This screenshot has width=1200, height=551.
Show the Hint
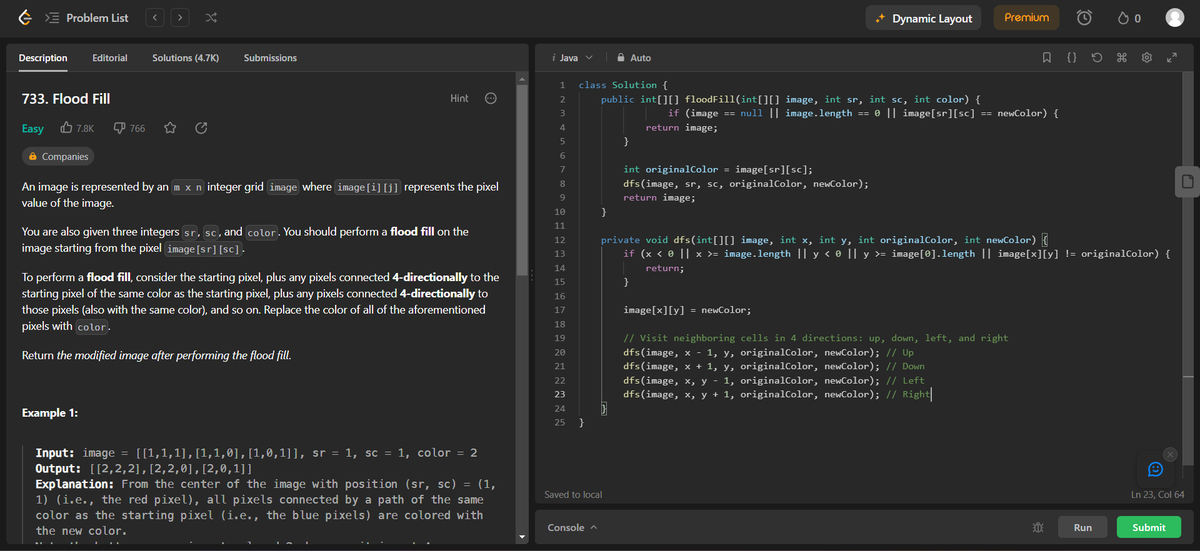459,98
